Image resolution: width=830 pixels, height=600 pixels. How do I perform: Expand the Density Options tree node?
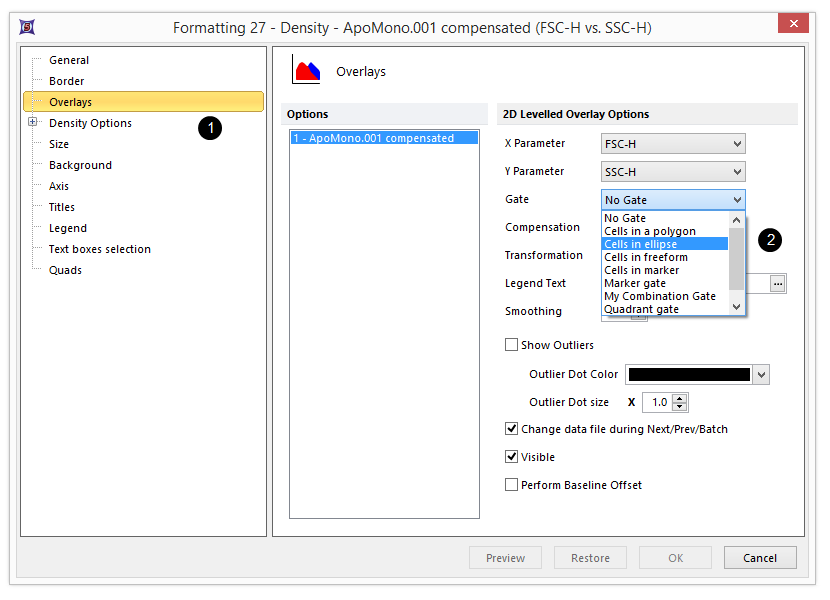pyautogui.click(x=33, y=123)
